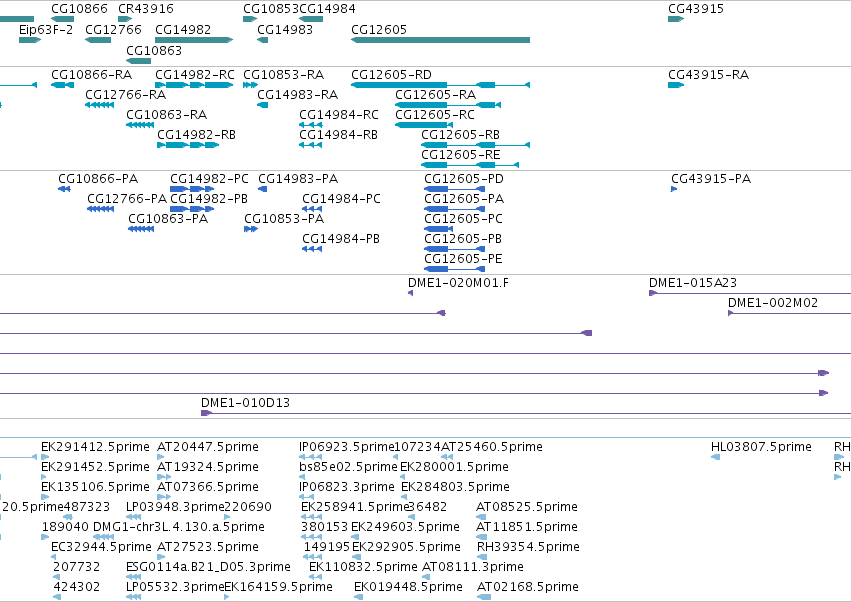Select transcript CG10866-RA label
The height and width of the screenshot is (602, 851).
[x=92, y=74]
